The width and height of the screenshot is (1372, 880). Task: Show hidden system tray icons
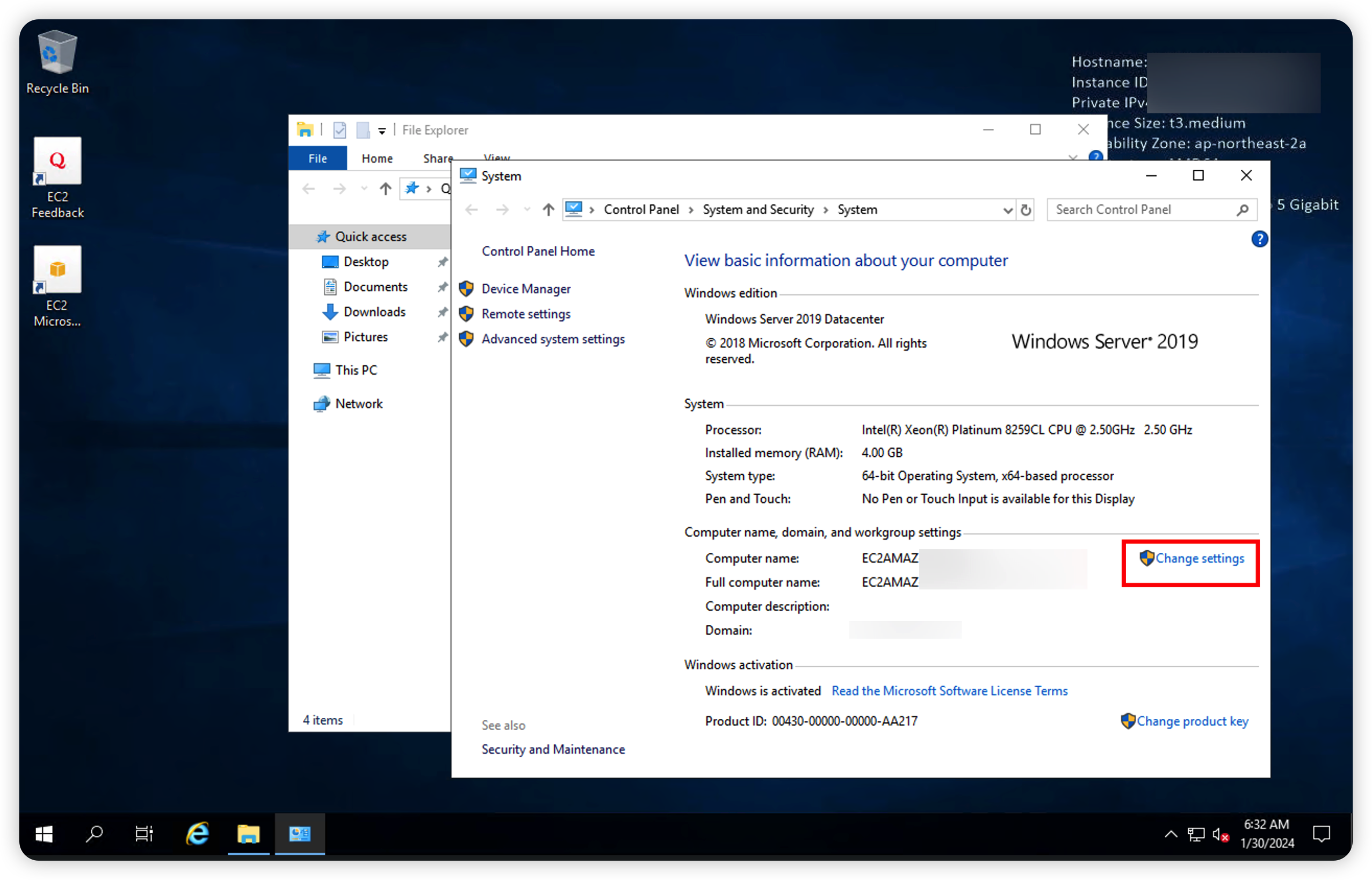point(1171,834)
